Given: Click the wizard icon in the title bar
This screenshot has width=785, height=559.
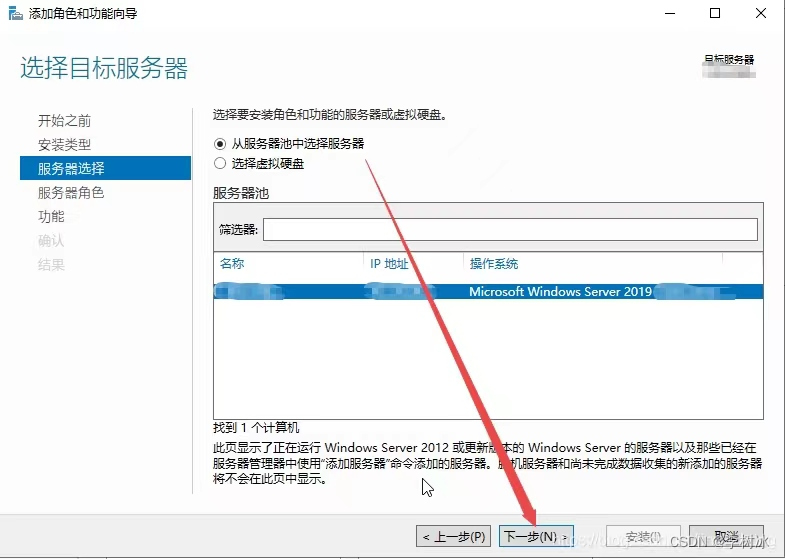Looking at the screenshot, I should (16, 14).
